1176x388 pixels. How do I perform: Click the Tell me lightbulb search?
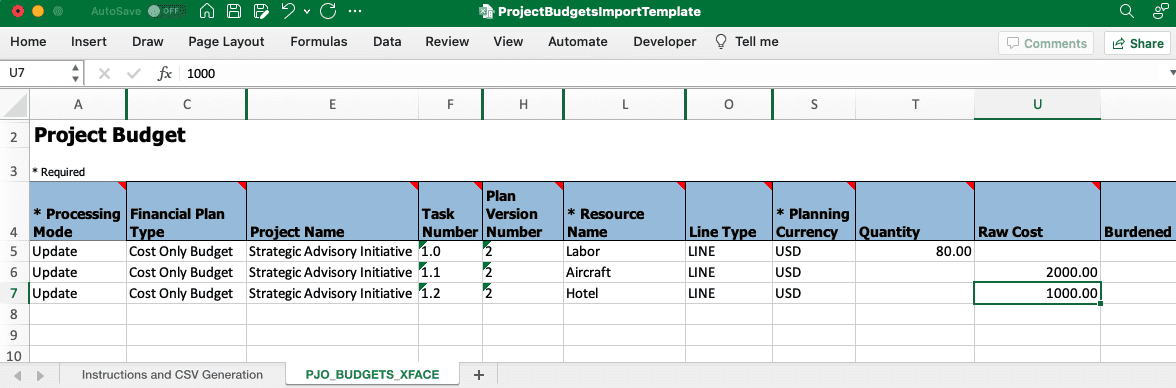tap(746, 42)
